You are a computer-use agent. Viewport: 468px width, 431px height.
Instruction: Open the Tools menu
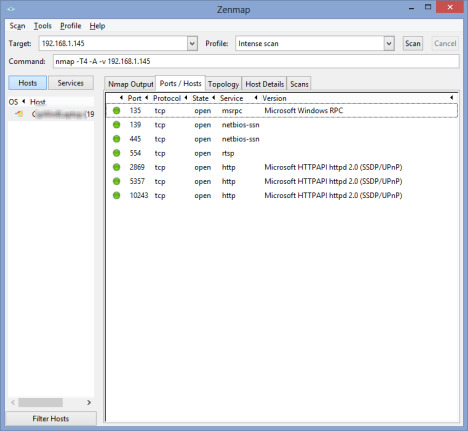coord(43,26)
